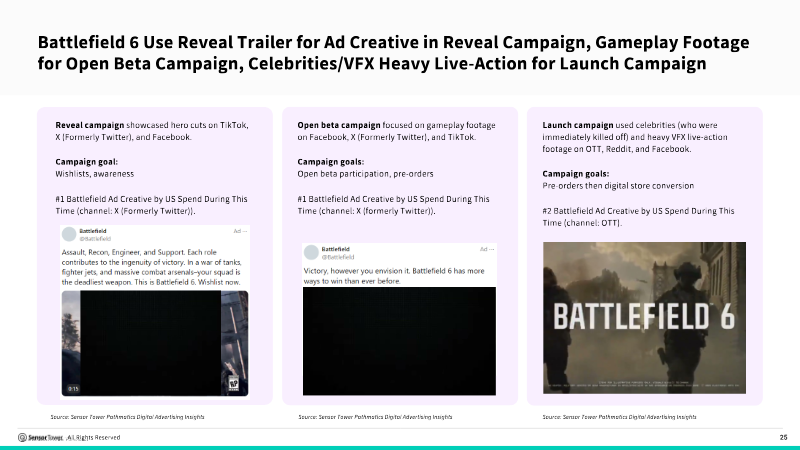Click the 'Wishlist now' tweet text
Screen dimensions: 800x450
[x=219, y=282]
